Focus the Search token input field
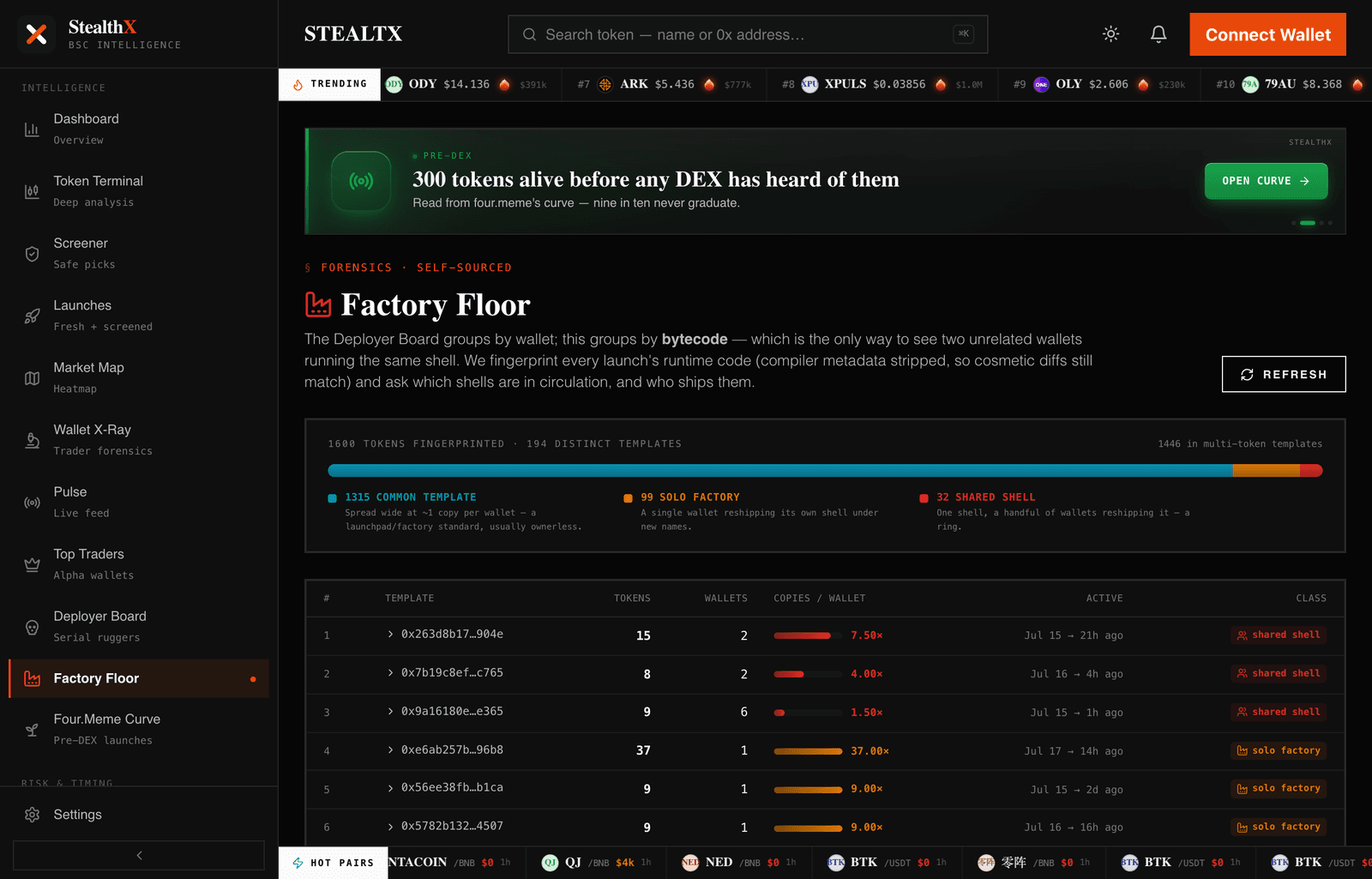This screenshot has width=1372, height=879. [748, 34]
